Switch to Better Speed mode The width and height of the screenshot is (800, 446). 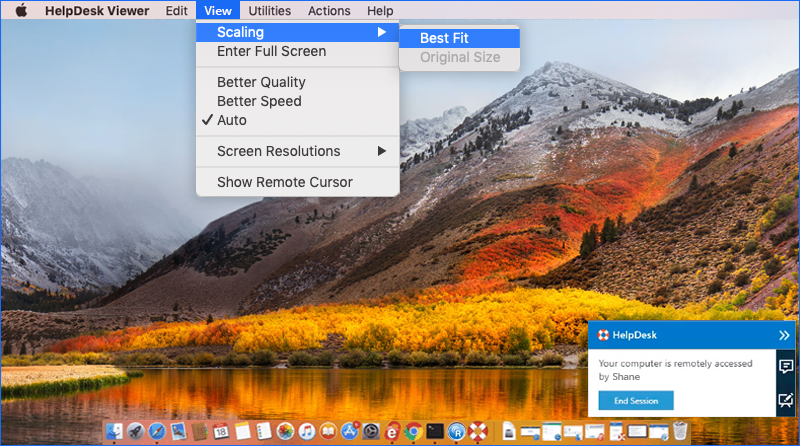click(x=259, y=101)
